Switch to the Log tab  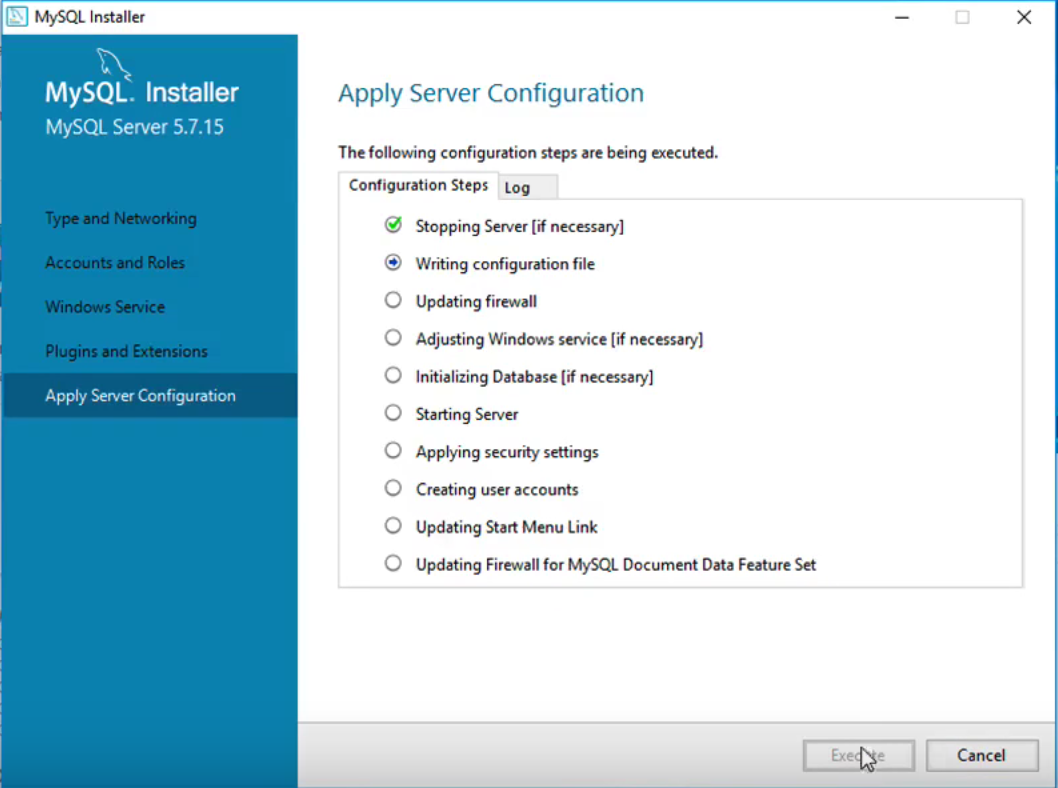click(x=528, y=188)
